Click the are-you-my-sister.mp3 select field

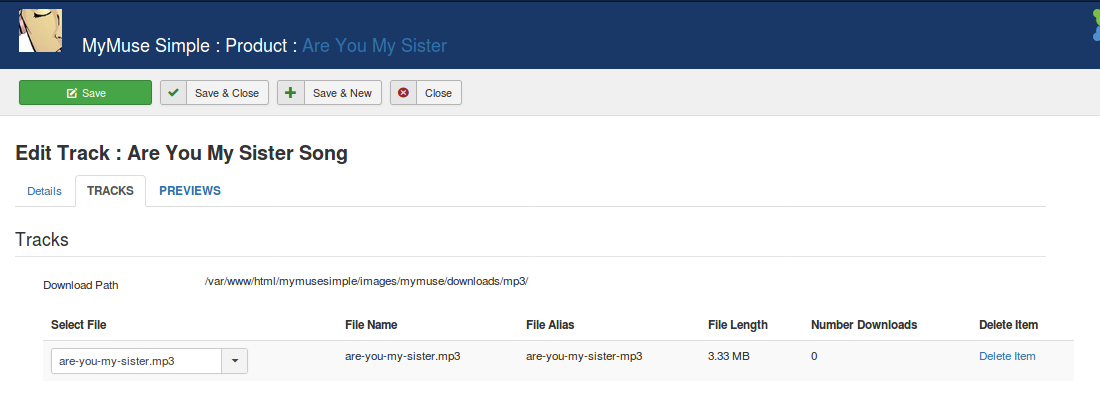click(x=136, y=361)
